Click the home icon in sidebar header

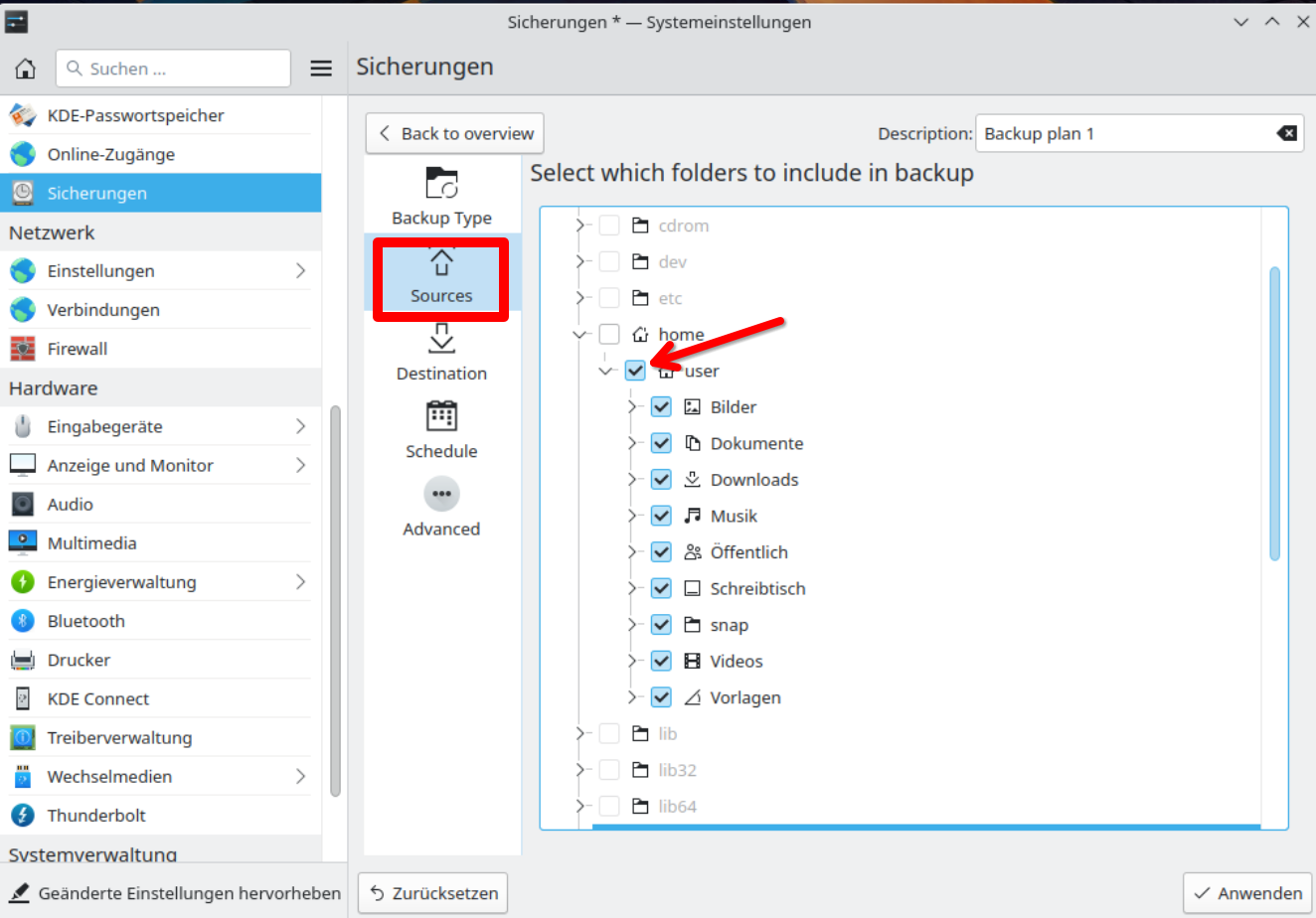[26, 69]
